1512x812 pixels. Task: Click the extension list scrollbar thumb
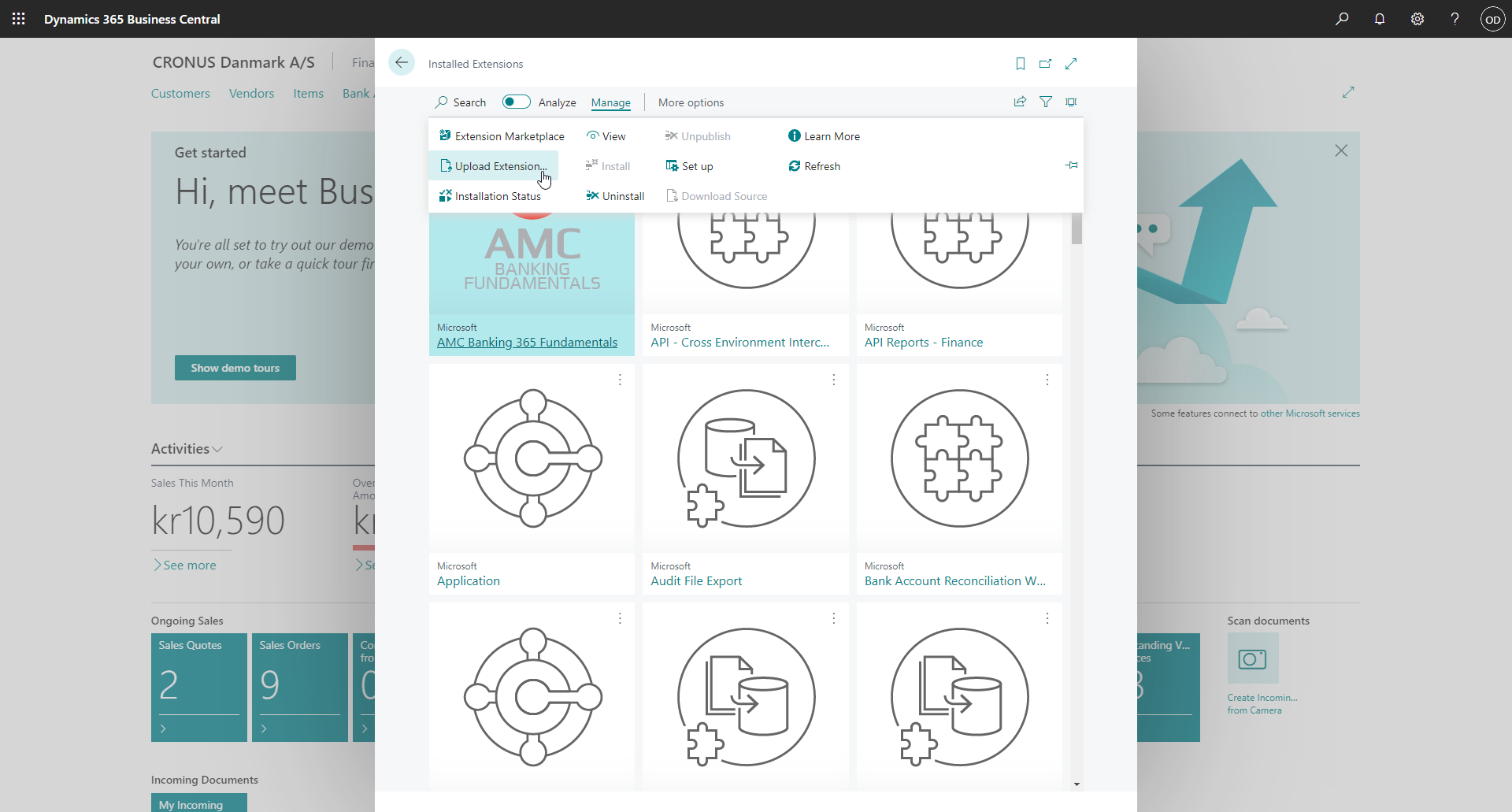point(1077,228)
